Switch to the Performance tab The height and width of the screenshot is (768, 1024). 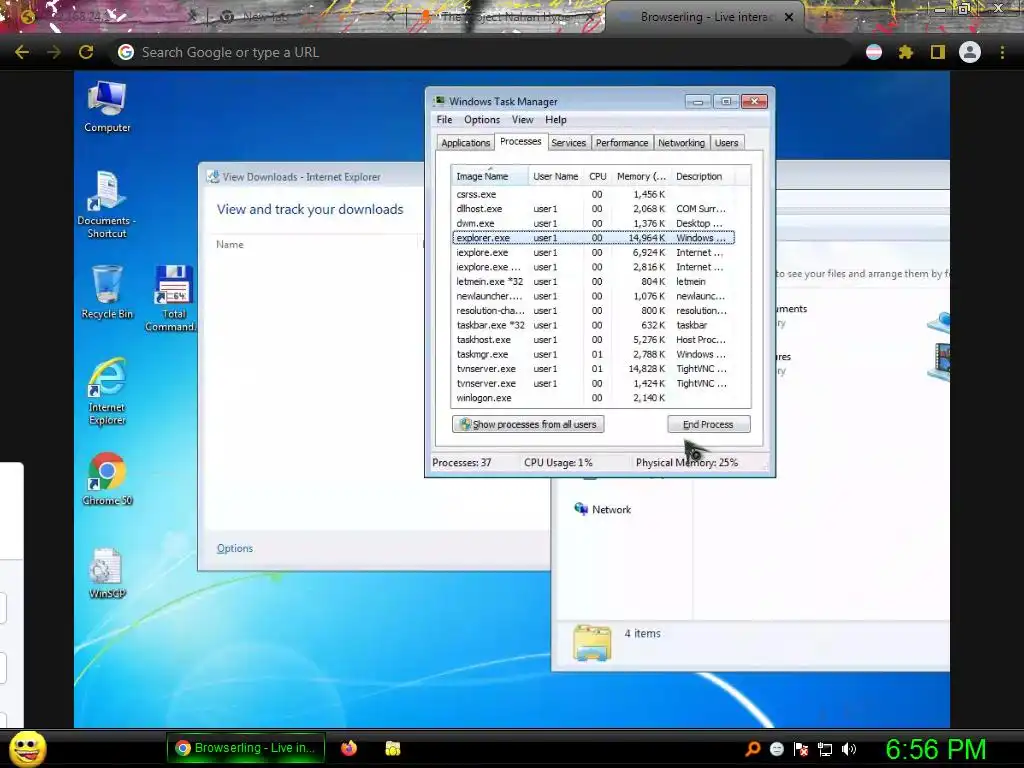click(622, 142)
